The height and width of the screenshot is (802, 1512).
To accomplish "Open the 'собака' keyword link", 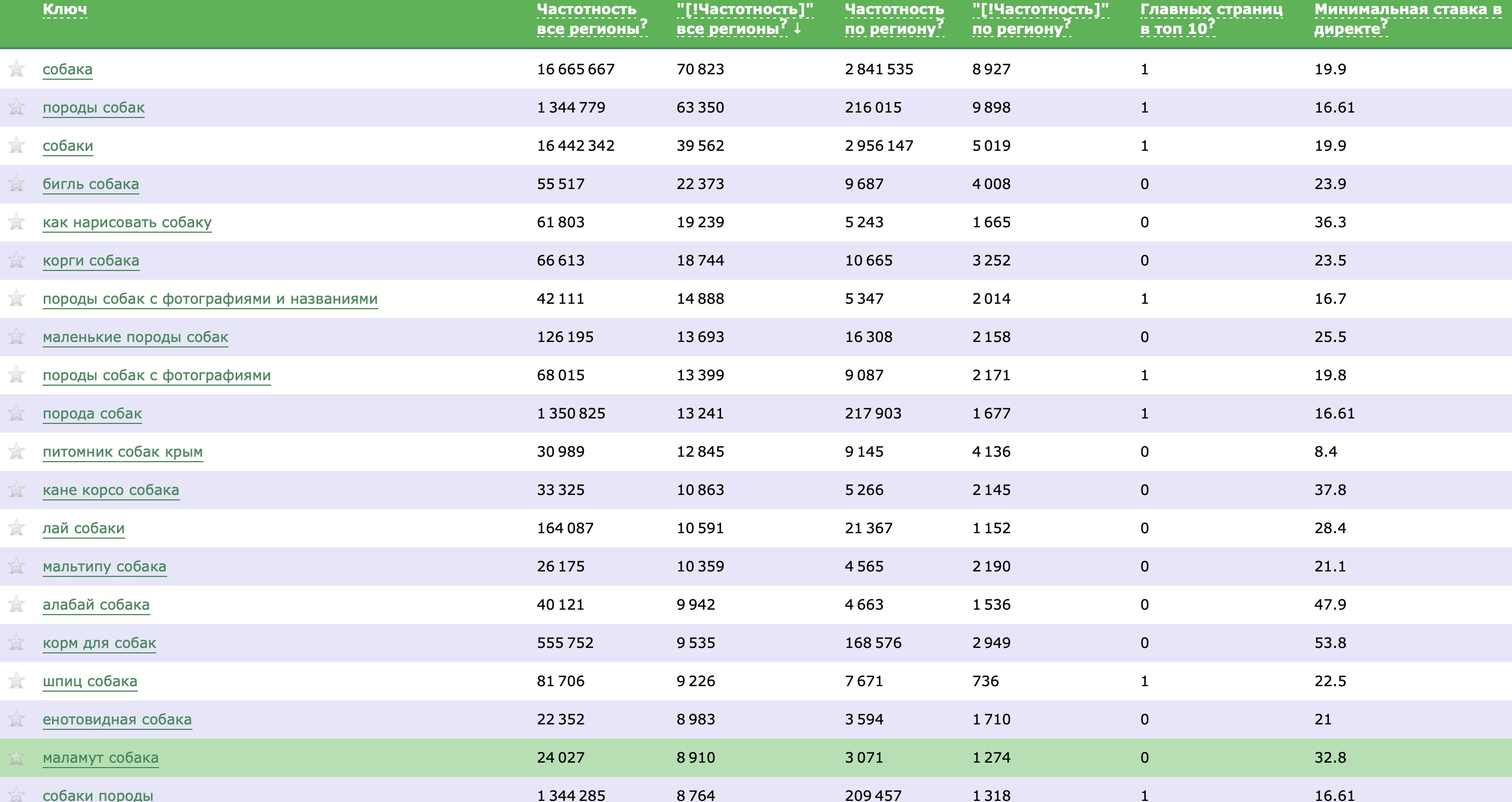I will pos(67,69).
